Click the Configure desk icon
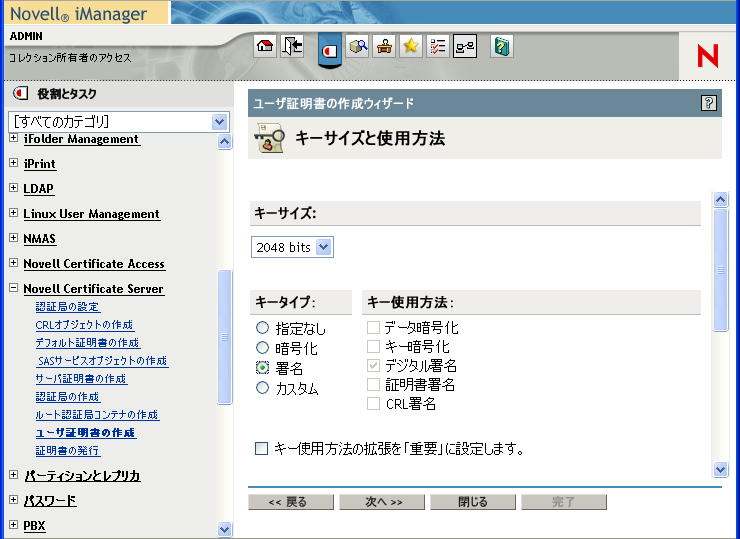The height and width of the screenshot is (539, 740). 384,46
